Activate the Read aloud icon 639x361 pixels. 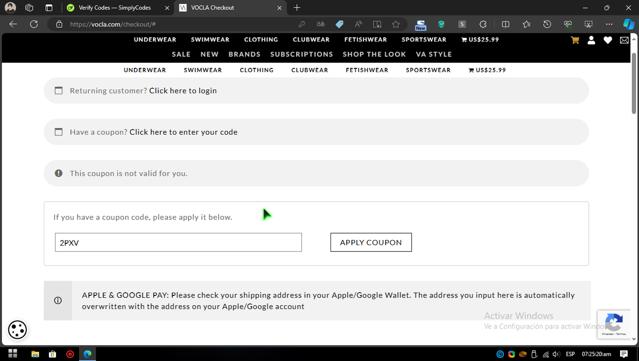(x=358, y=24)
